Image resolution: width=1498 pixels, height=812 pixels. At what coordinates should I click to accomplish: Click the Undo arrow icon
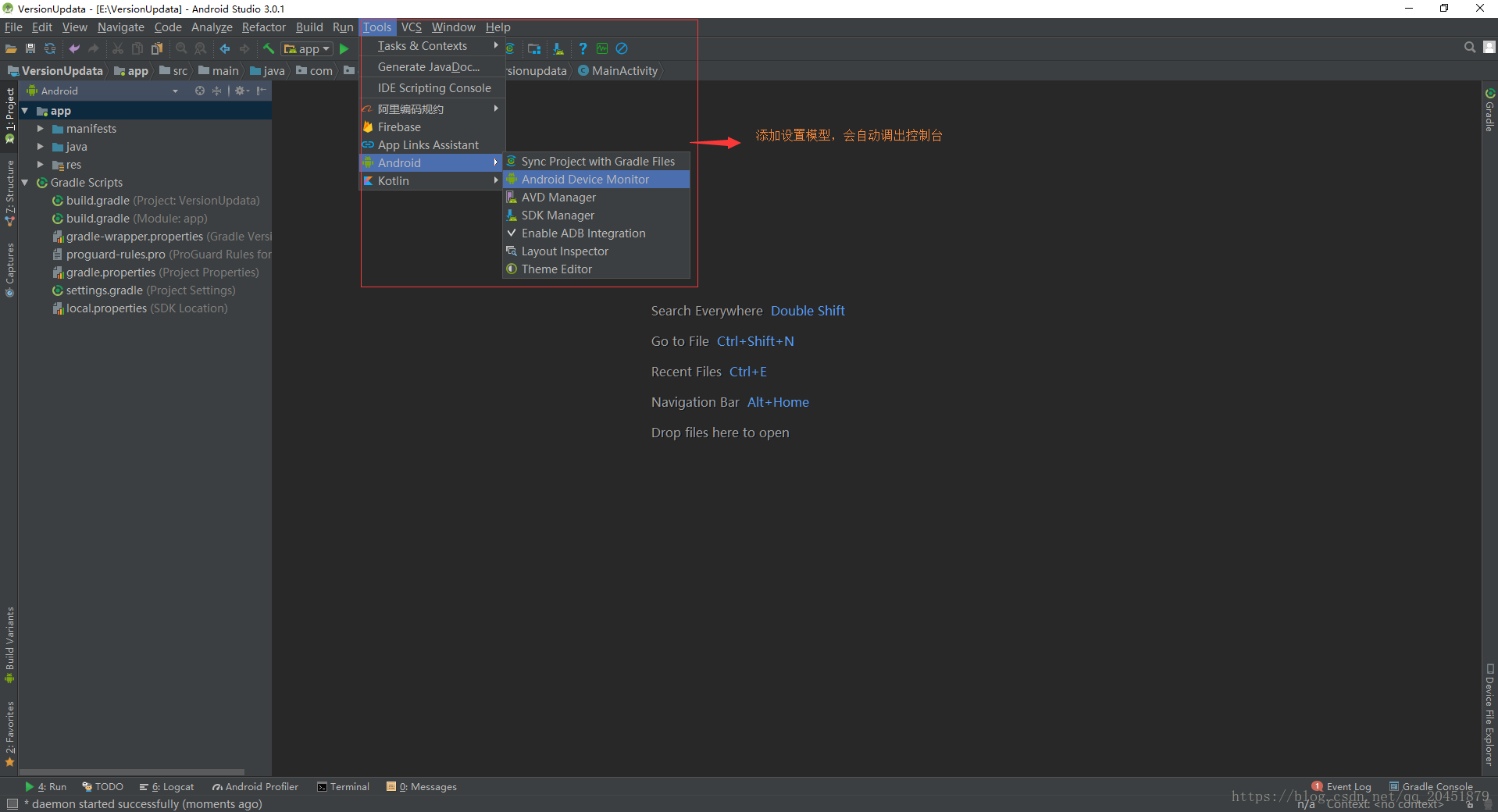(74, 48)
